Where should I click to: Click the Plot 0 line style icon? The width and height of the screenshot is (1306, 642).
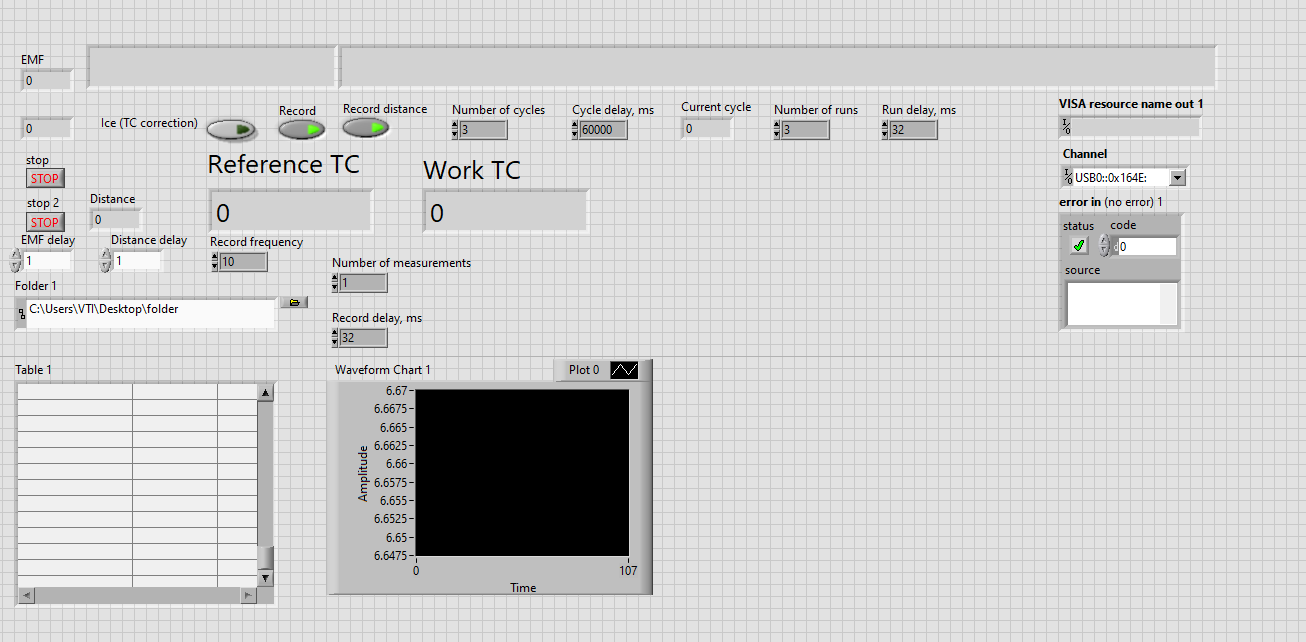[625, 370]
